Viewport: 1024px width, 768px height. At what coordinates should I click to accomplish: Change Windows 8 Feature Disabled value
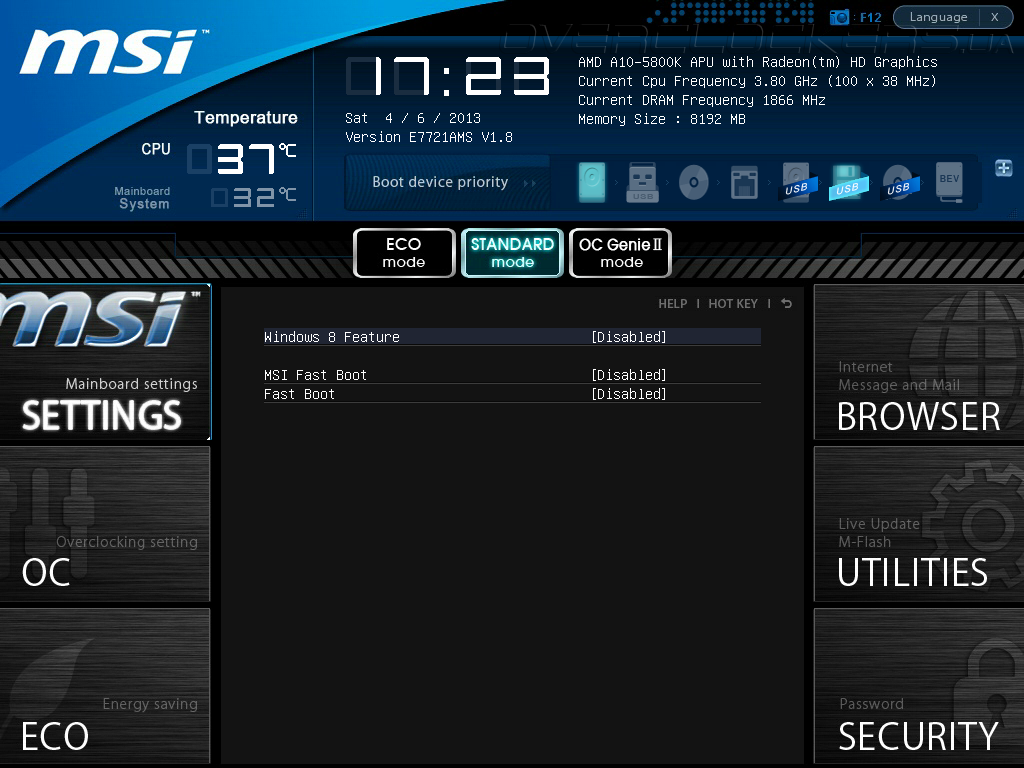629,337
